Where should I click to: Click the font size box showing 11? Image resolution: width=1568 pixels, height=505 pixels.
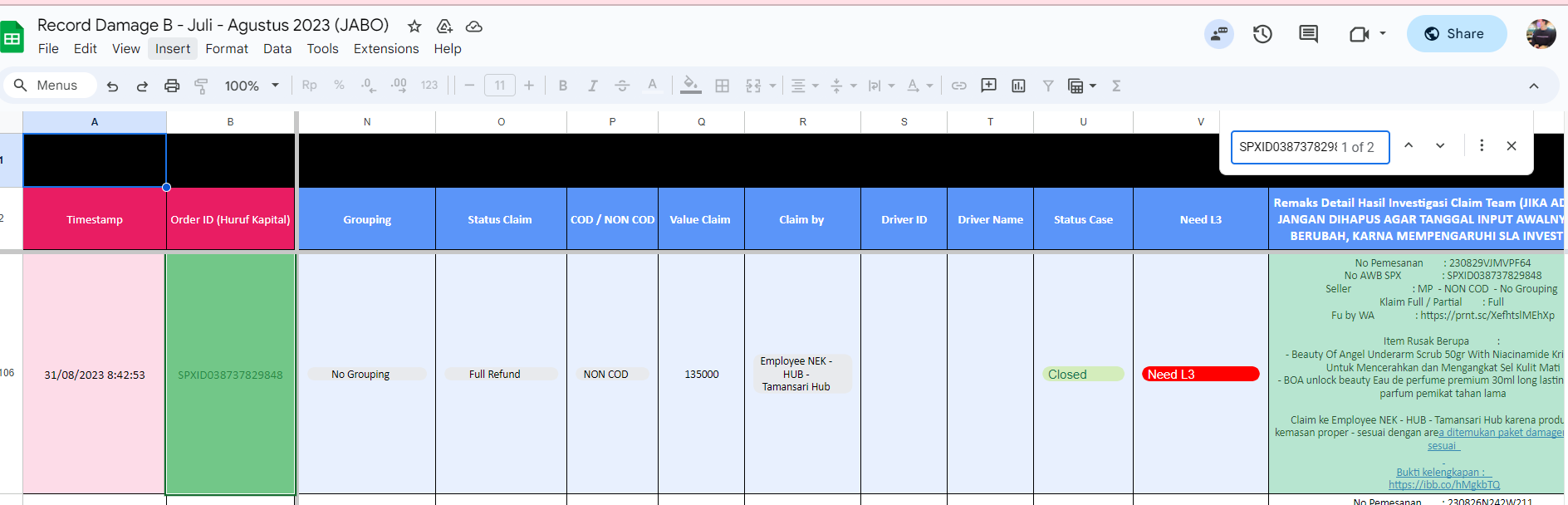tap(500, 86)
